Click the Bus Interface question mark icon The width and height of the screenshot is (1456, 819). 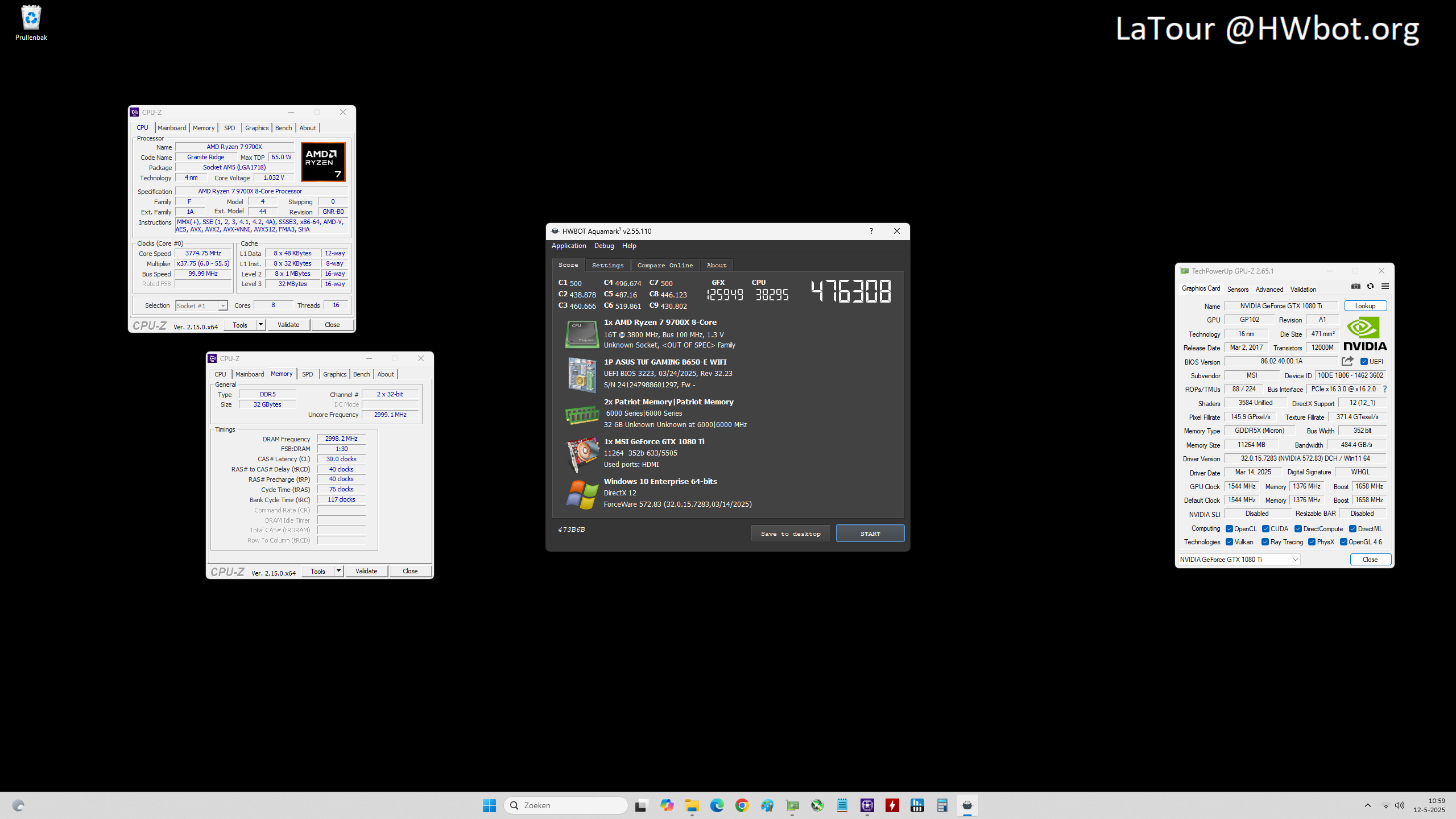pos(1385,389)
